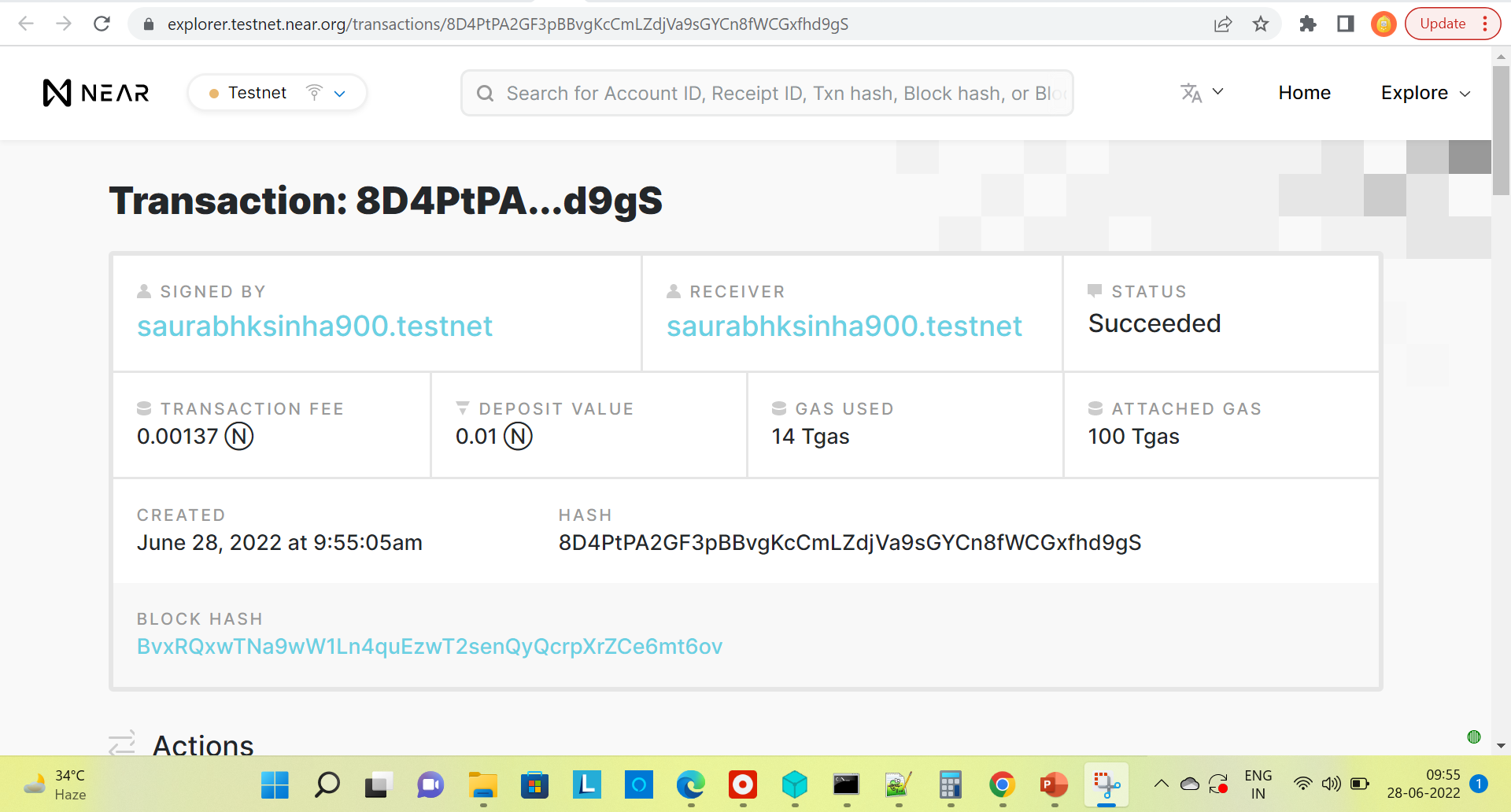Screen dimensions: 1511x812
Task: Open Windows taskbar search
Action: [x=327, y=784]
